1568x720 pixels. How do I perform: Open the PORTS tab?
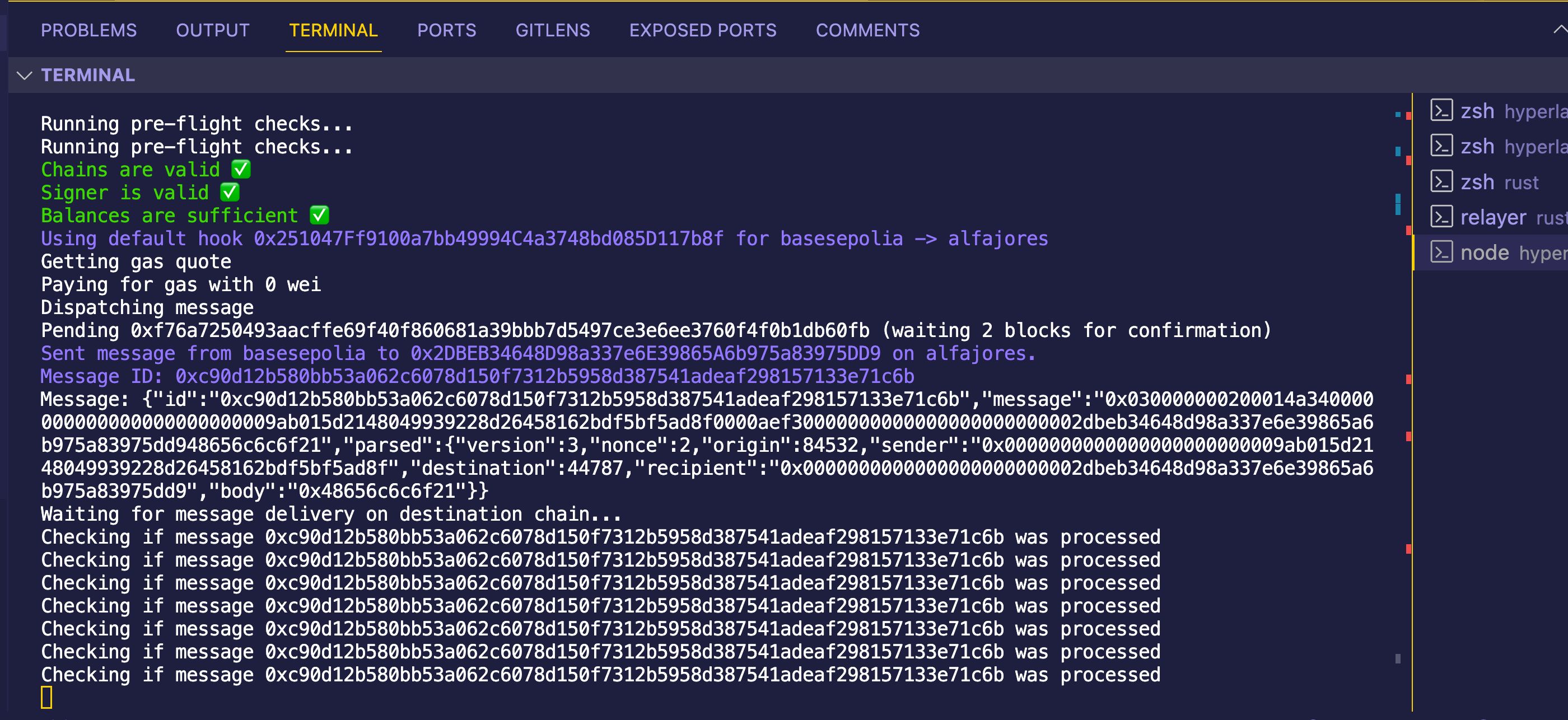click(446, 30)
